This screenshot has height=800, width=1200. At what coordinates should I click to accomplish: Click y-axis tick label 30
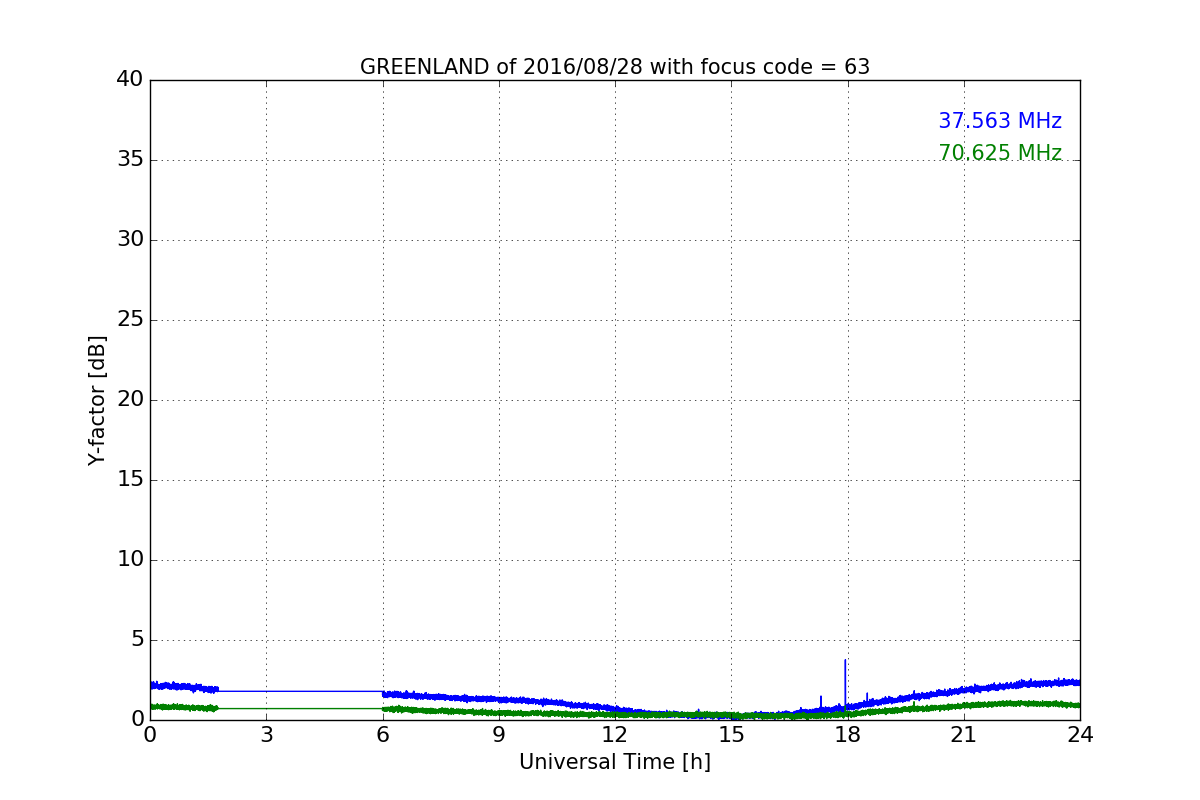coord(130,239)
